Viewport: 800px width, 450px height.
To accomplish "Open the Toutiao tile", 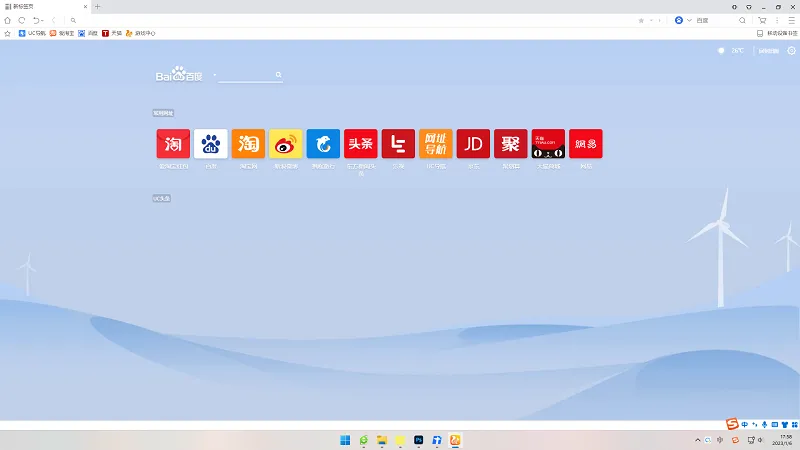I will point(361,144).
